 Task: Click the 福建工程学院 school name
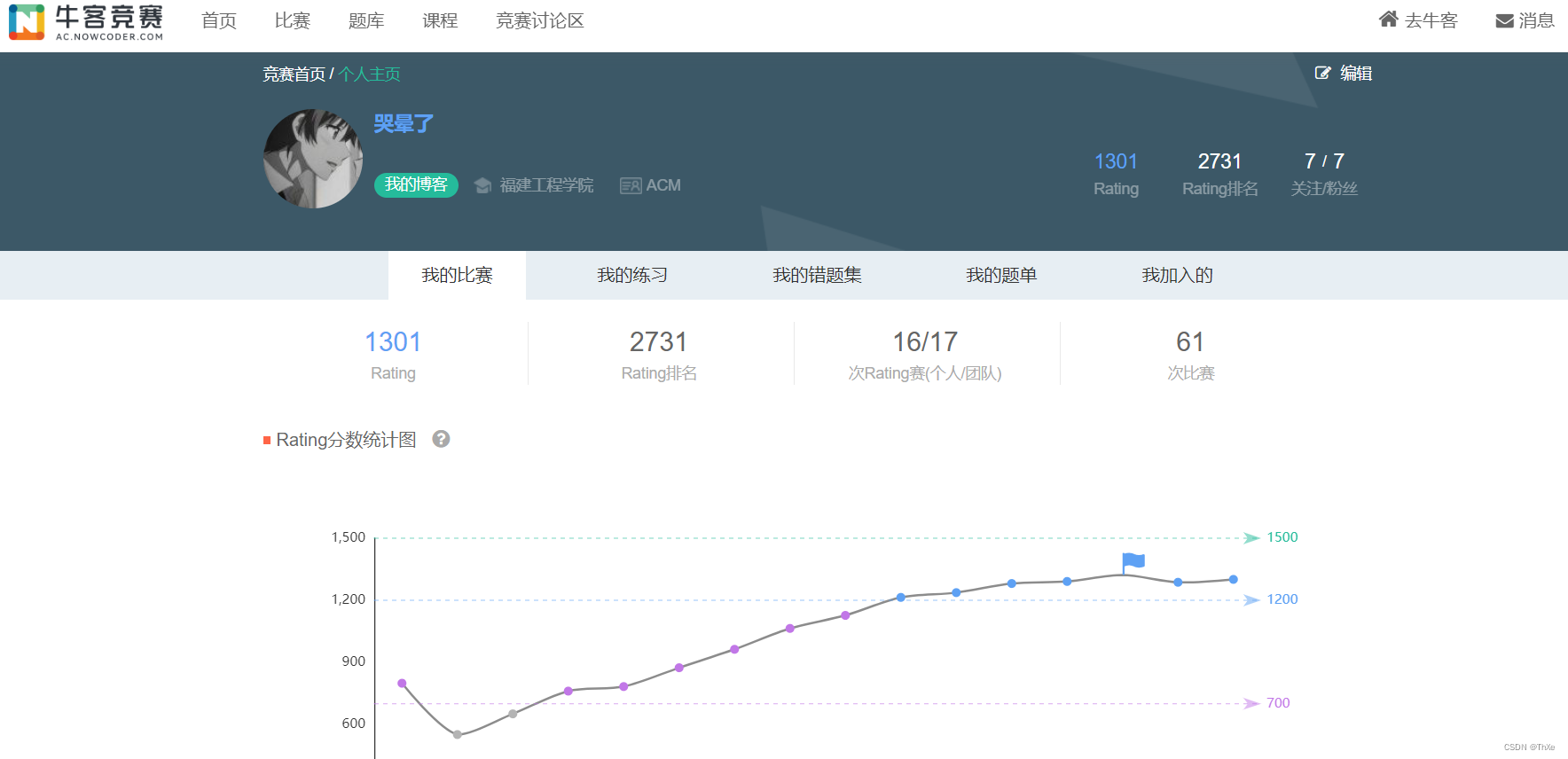546,185
